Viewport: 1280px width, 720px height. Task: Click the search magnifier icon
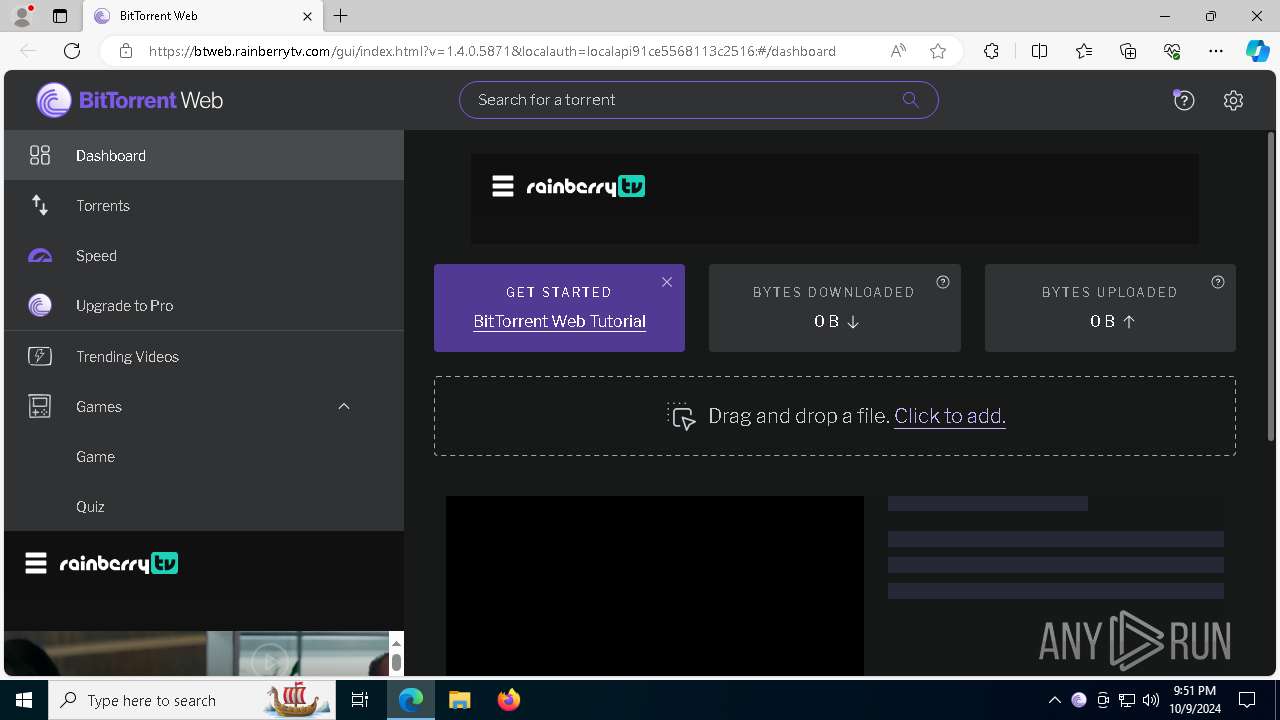point(910,100)
